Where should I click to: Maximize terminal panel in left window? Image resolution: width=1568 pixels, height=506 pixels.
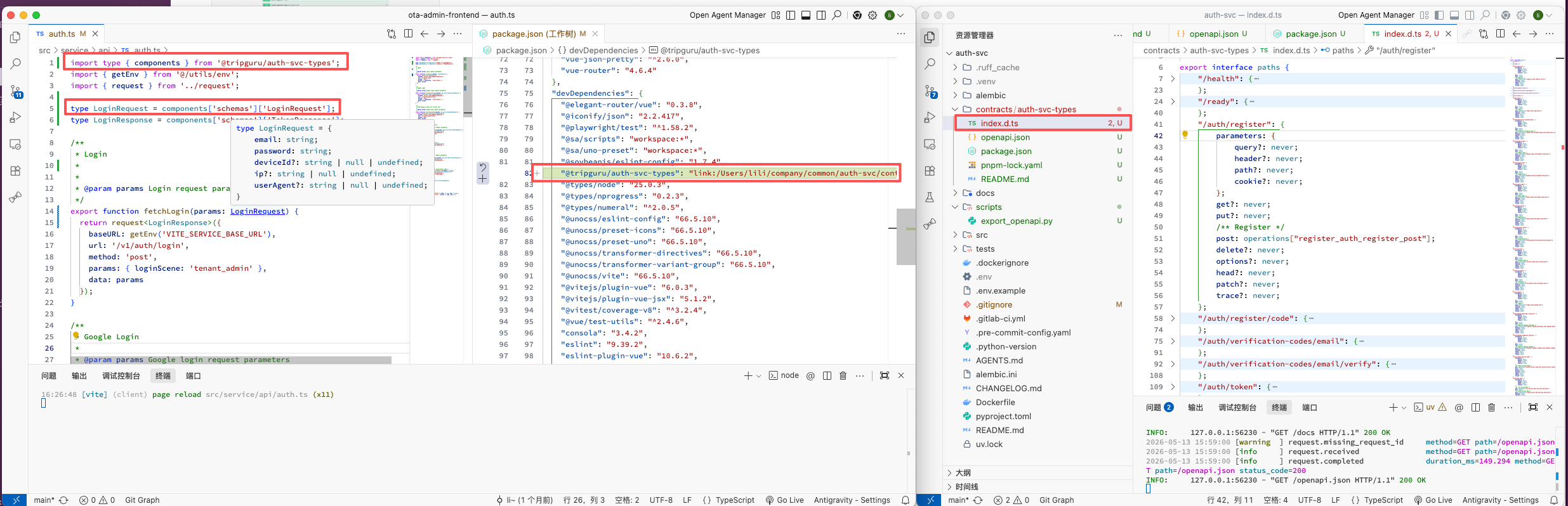coord(885,375)
